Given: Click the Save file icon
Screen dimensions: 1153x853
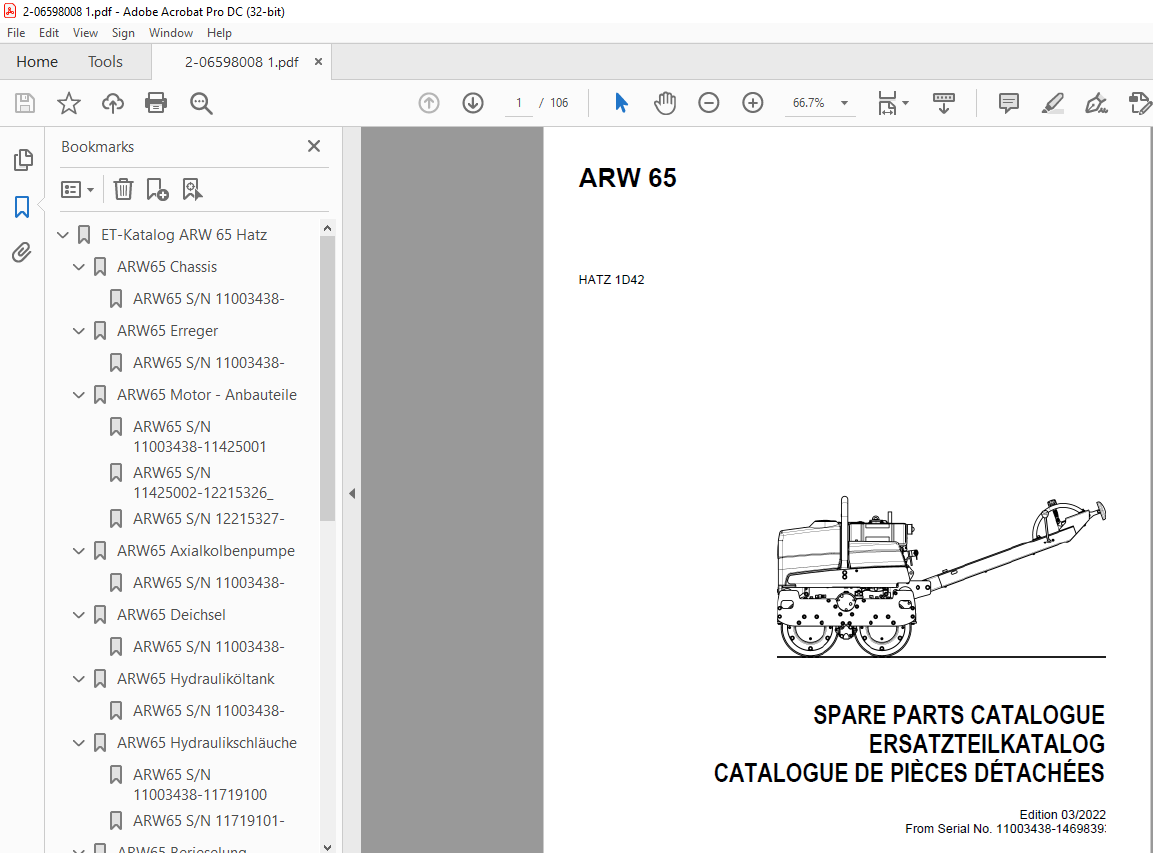Looking at the screenshot, I should [25, 103].
